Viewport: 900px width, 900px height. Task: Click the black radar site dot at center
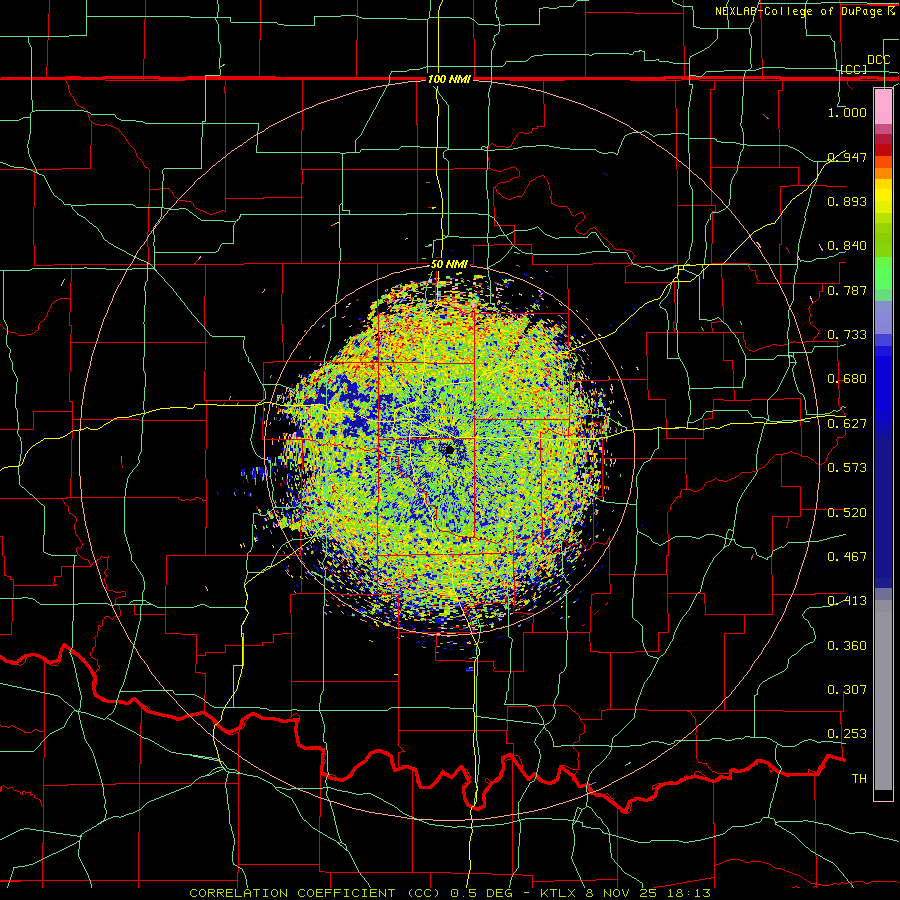(x=450, y=449)
